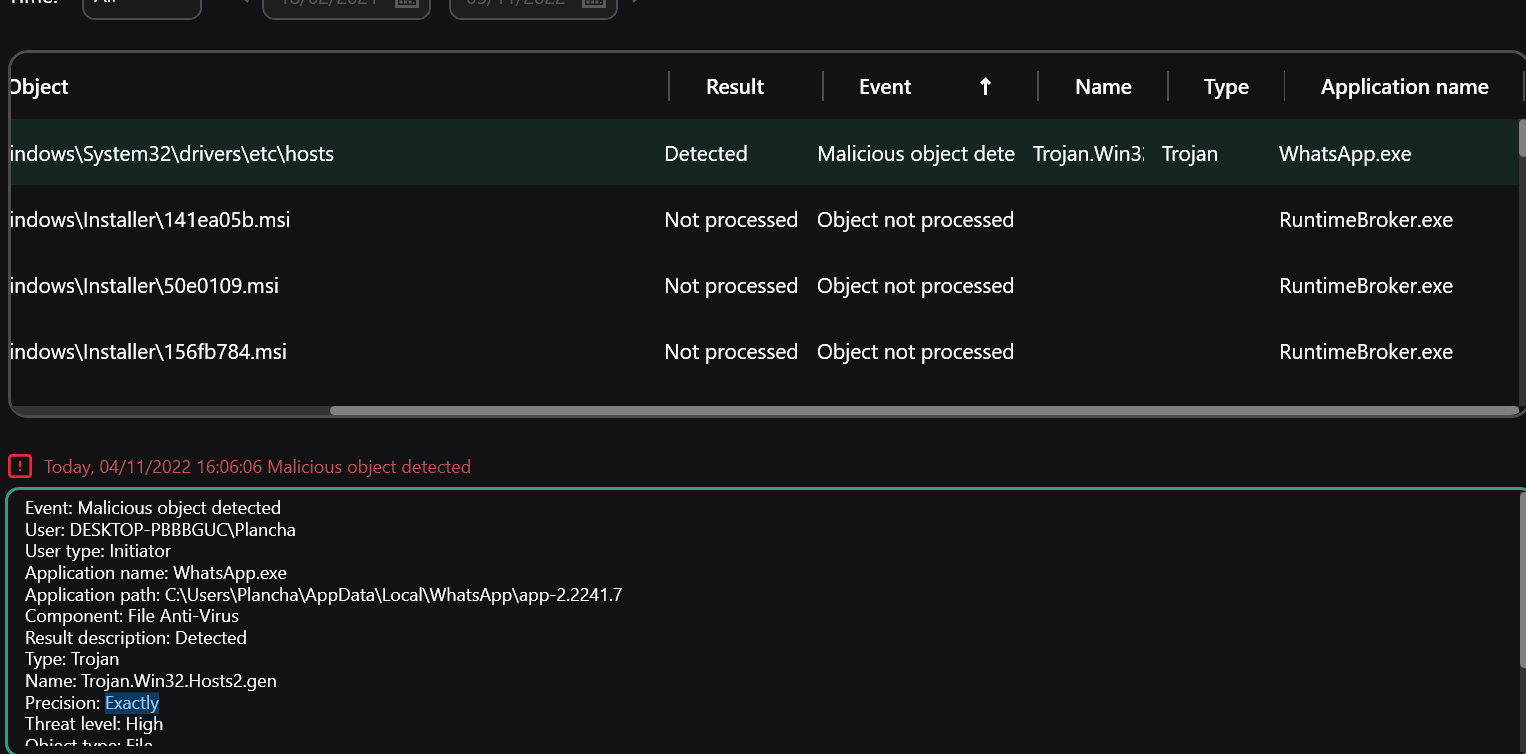The image size is (1526, 754).
Task: Sort by the Object column header
Action: click(x=38, y=87)
